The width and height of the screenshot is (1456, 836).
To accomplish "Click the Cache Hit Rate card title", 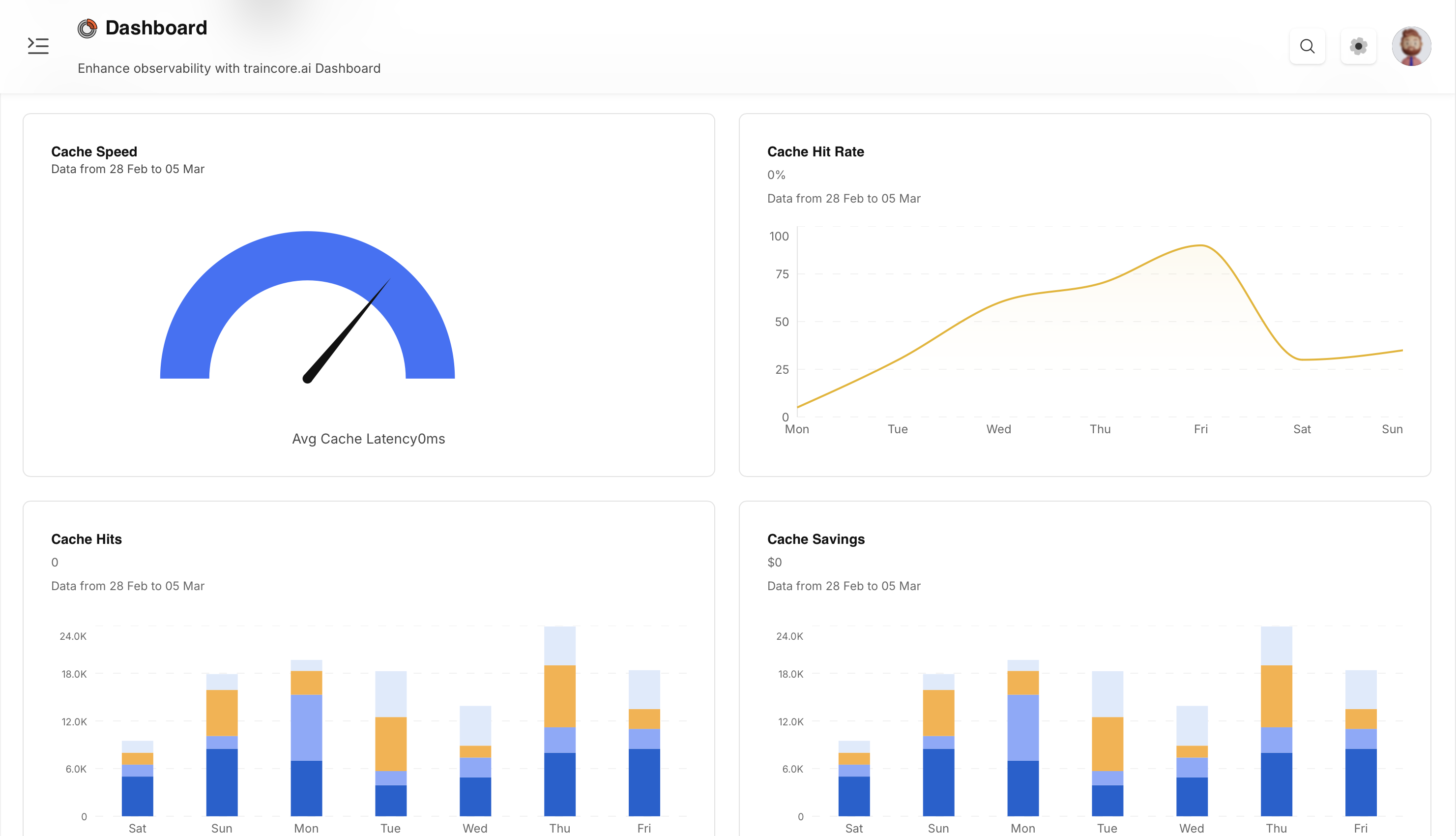I will 815,151.
